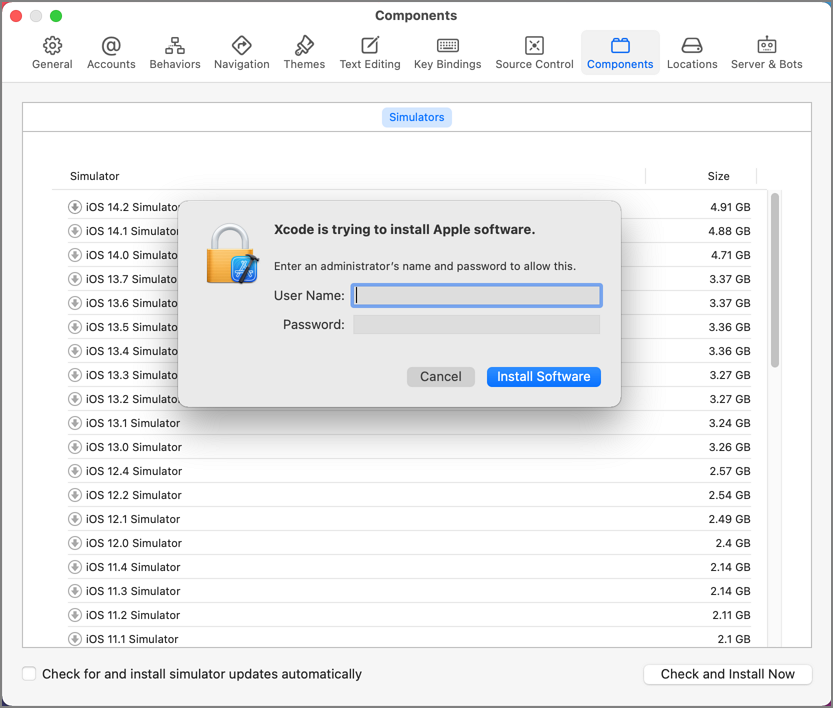Download iOS 14.0 Simulator arrow icon

coord(75,255)
